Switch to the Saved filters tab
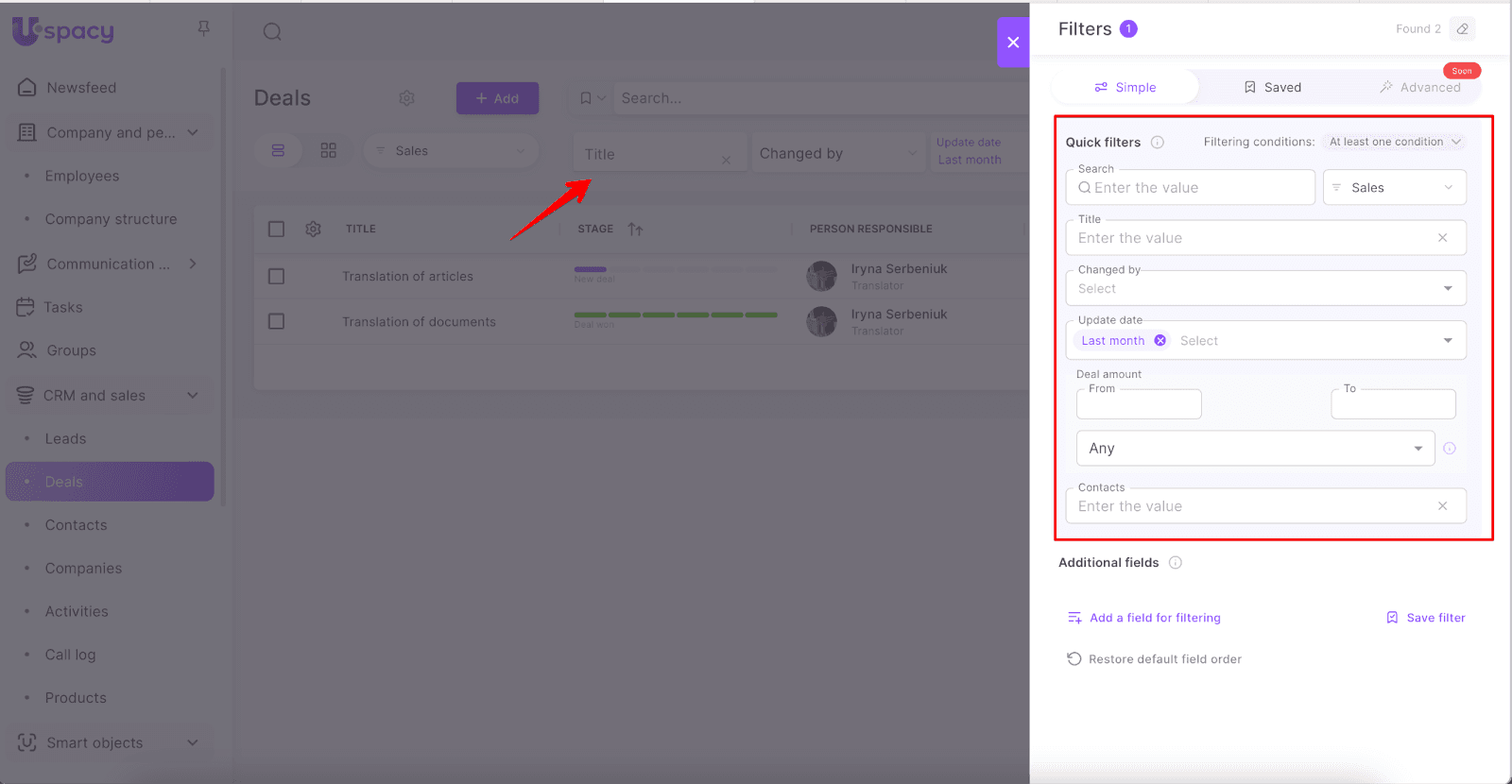Screen dimensions: 1512x784 pyautogui.click(x=1272, y=88)
